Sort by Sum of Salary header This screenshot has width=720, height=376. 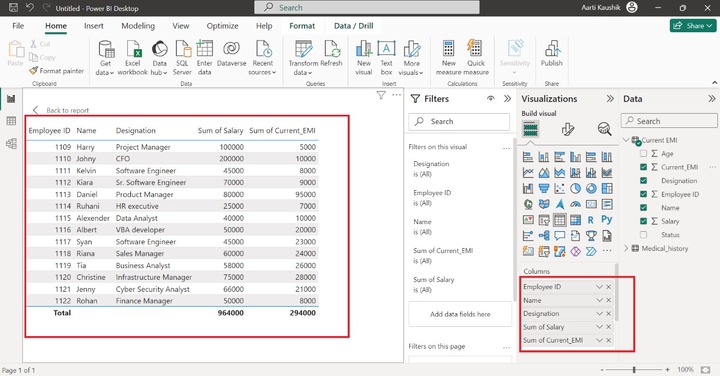click(220, 130)
